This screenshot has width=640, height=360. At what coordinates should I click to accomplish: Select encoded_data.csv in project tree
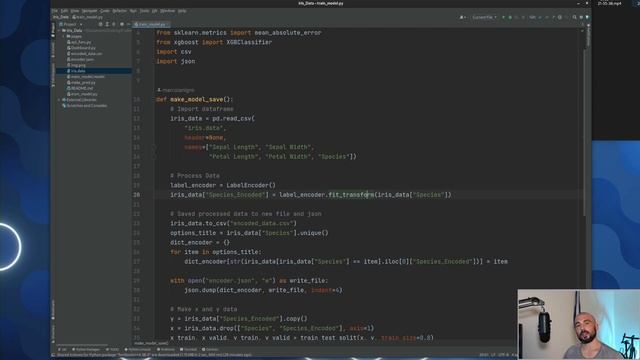(x=84, y=53)
